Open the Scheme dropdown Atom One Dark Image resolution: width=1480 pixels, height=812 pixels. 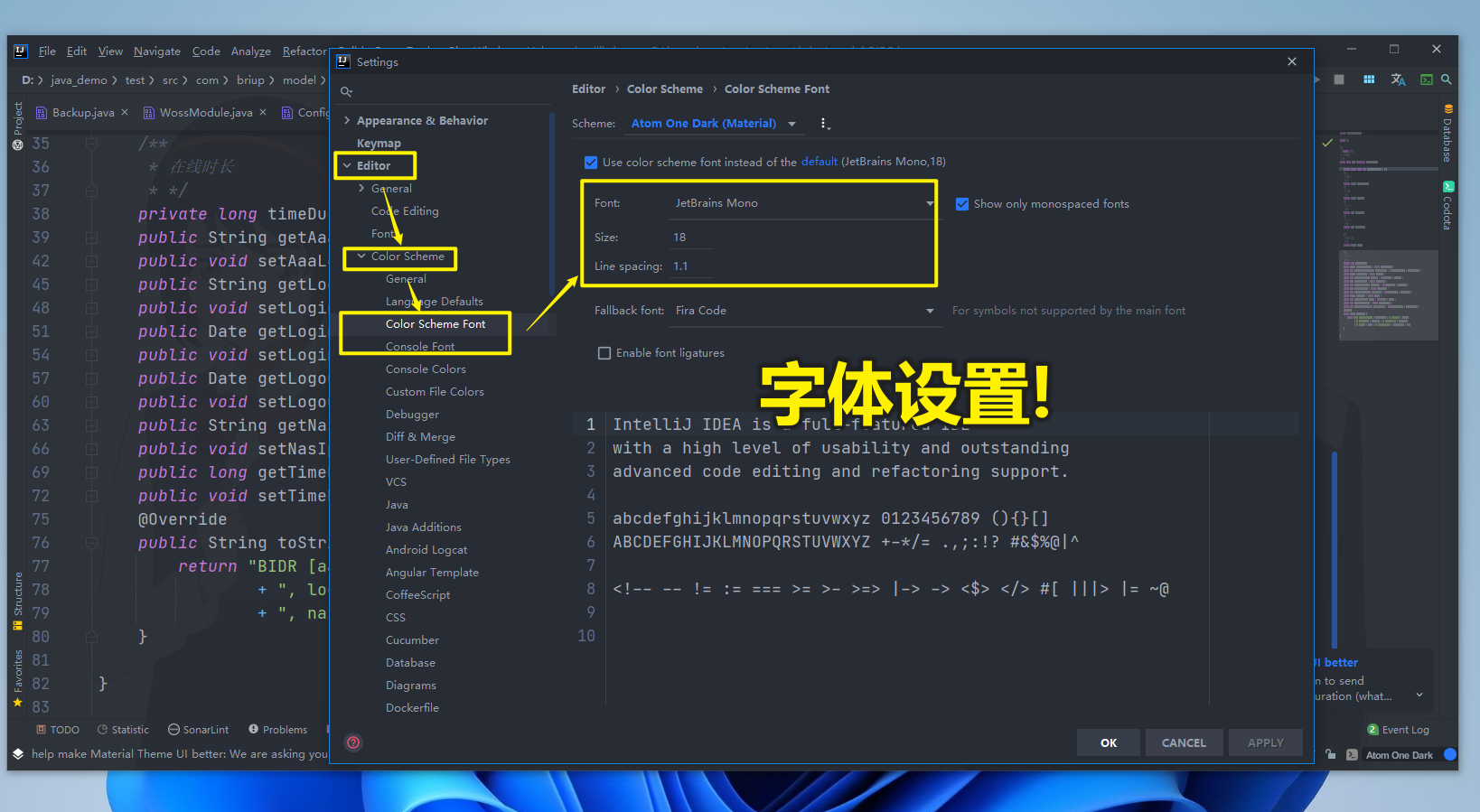(x=714, y=124)
